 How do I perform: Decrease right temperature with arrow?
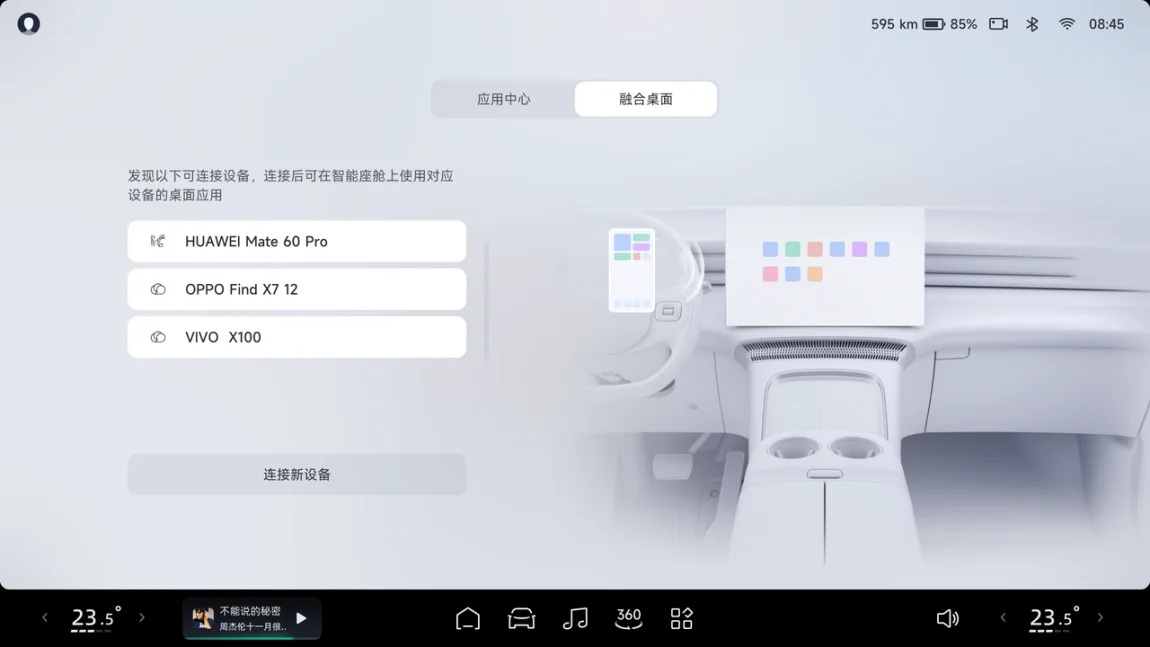pyautogui.click(x=1003, y=618)
